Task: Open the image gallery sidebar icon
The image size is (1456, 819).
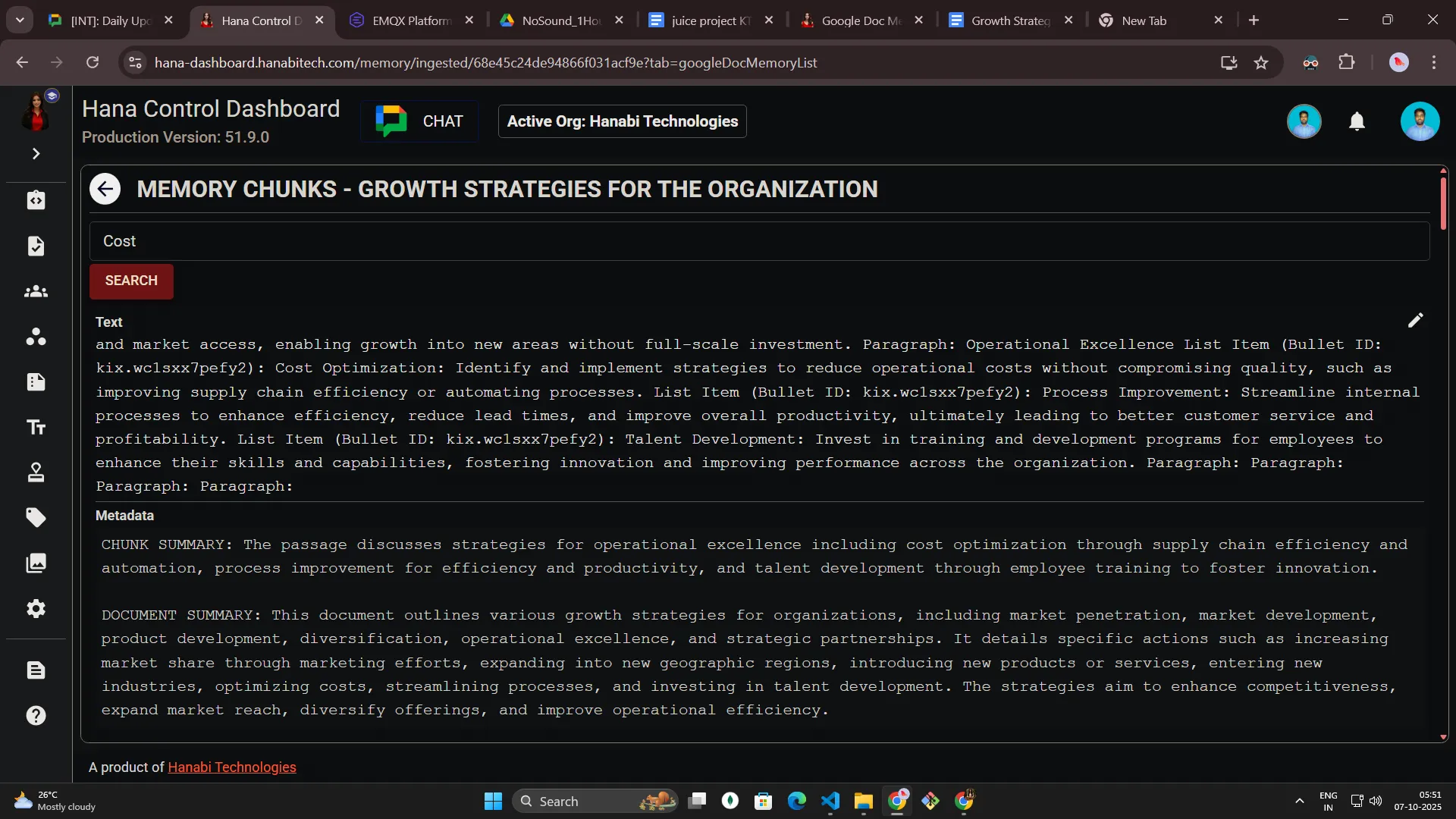Action: coord(36,563)
